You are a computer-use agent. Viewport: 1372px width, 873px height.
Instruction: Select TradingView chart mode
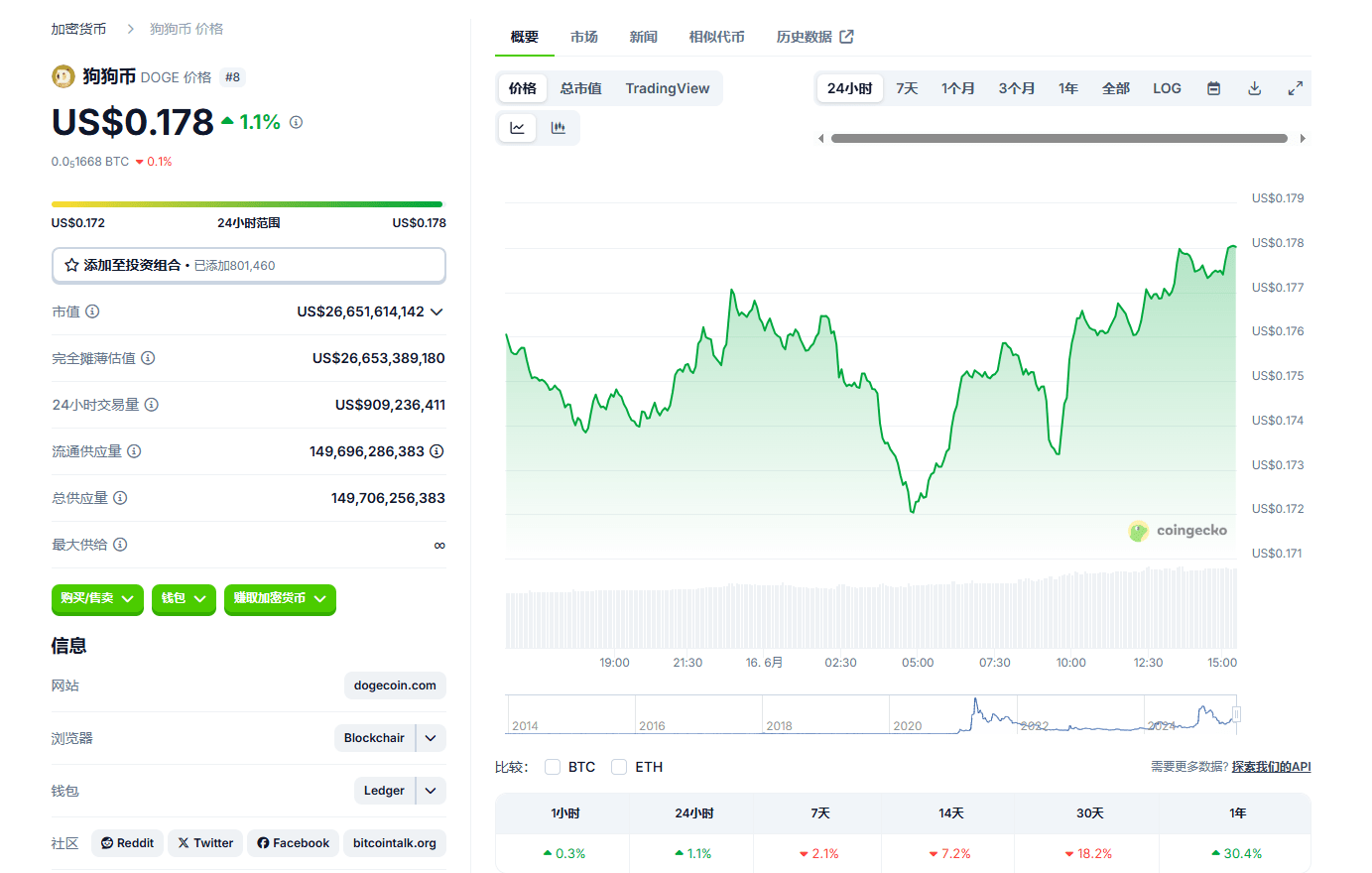coord(667,88)
